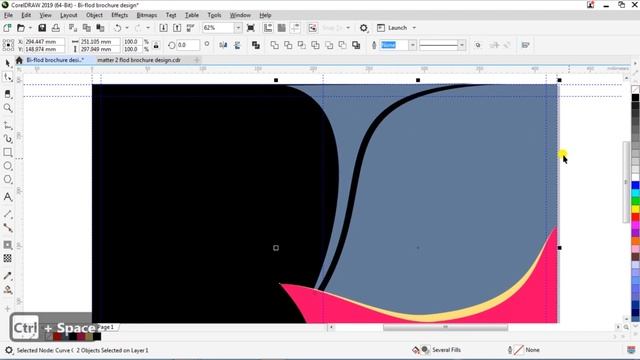Screen dimensions: 640x360
Task: Select the Freehand curve tool
Action: tap(7, 125)
